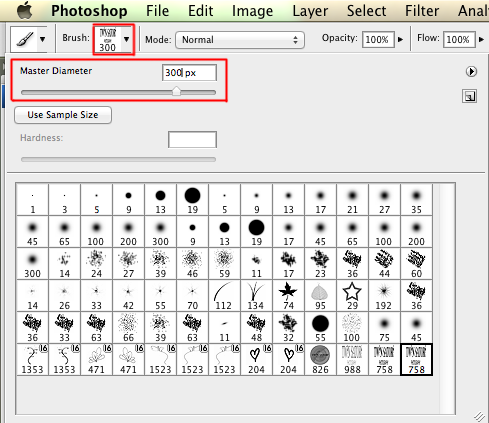The height and width of the screenshot is (423, 489).
Task: Select the dune grass 112 brush
Action: click(x=224, y=295)
